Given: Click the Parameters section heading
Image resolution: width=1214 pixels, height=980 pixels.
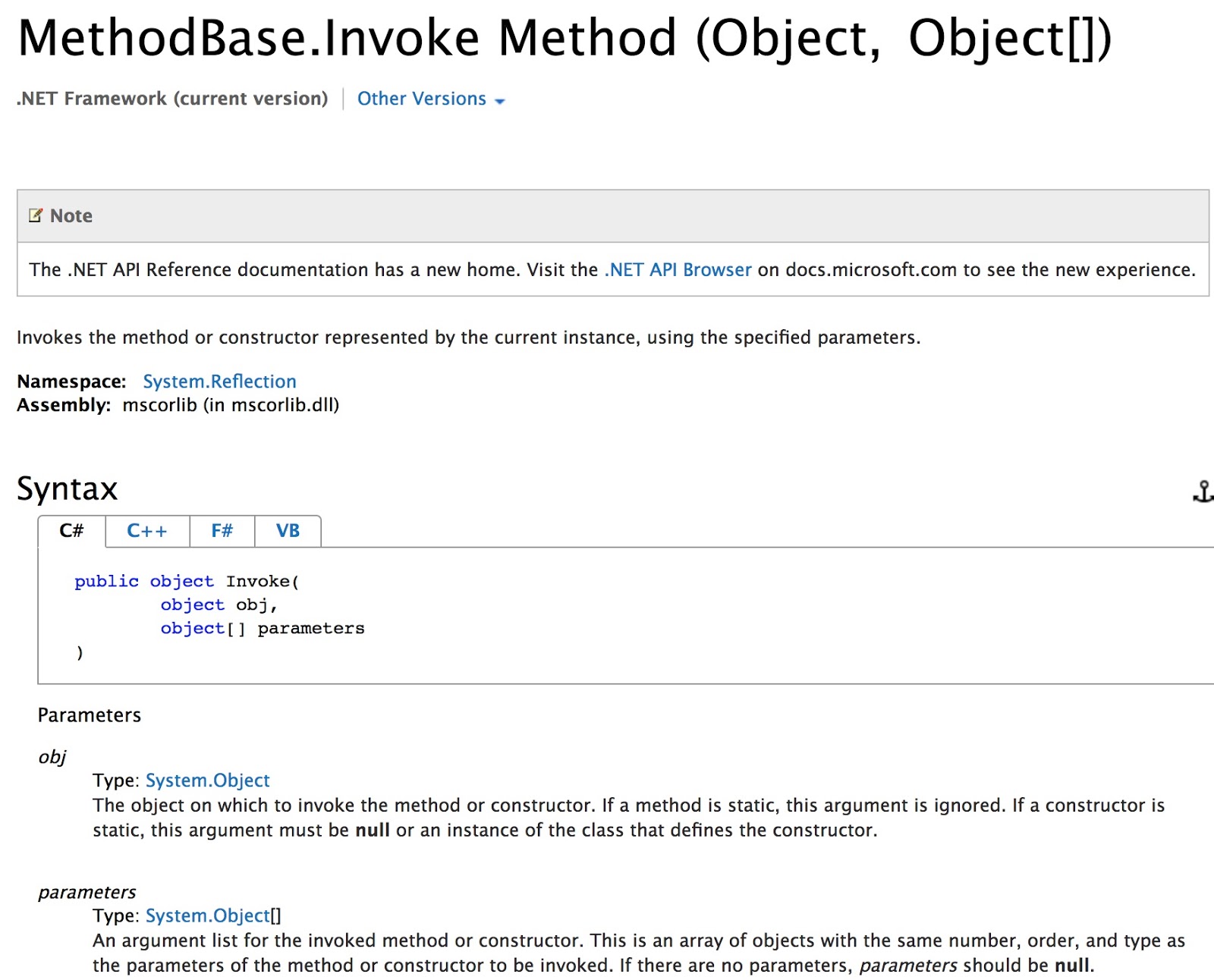Looking at the screenshot, I should (x=89, y=715).
